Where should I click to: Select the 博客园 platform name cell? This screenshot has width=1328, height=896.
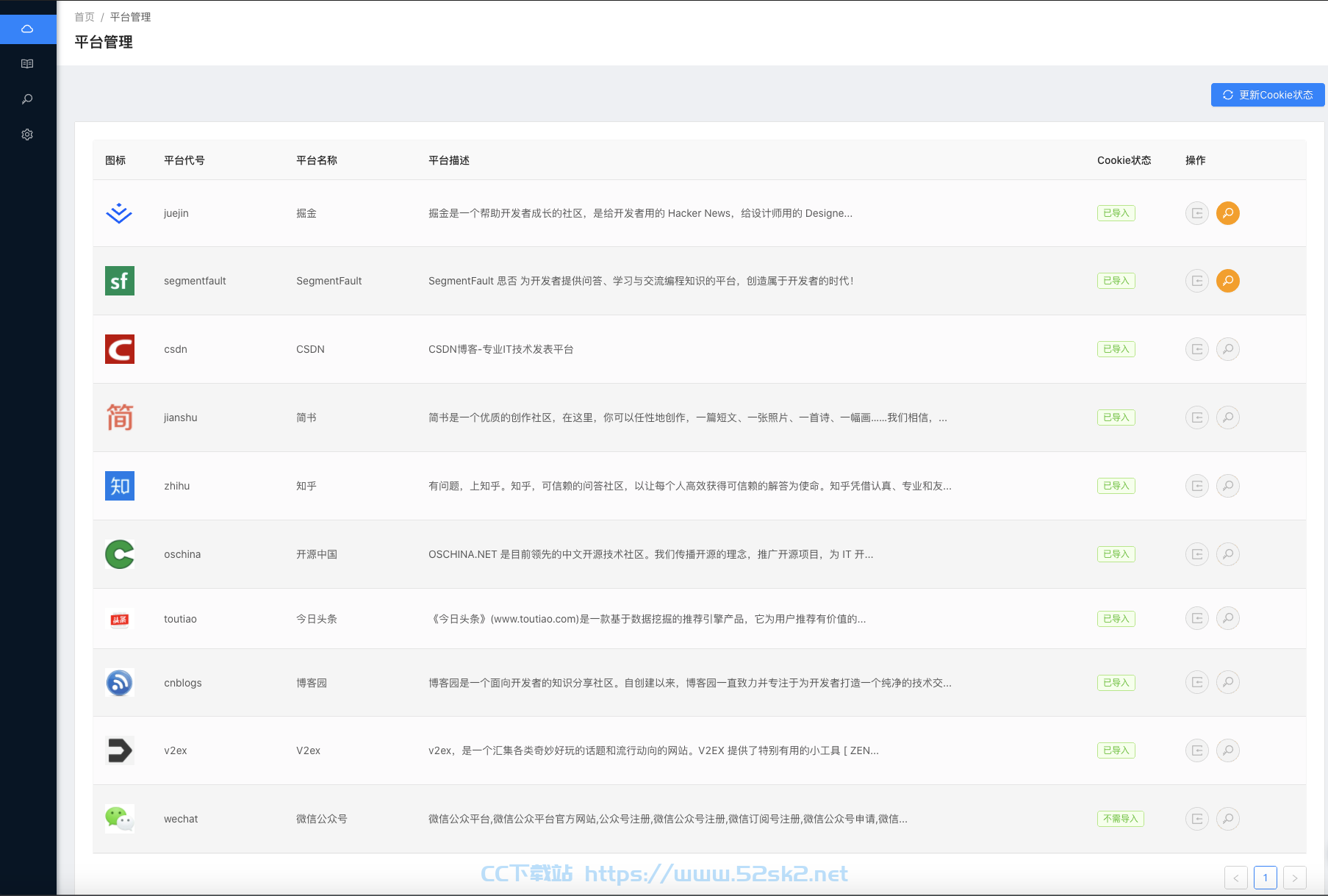tap(312, 683)
